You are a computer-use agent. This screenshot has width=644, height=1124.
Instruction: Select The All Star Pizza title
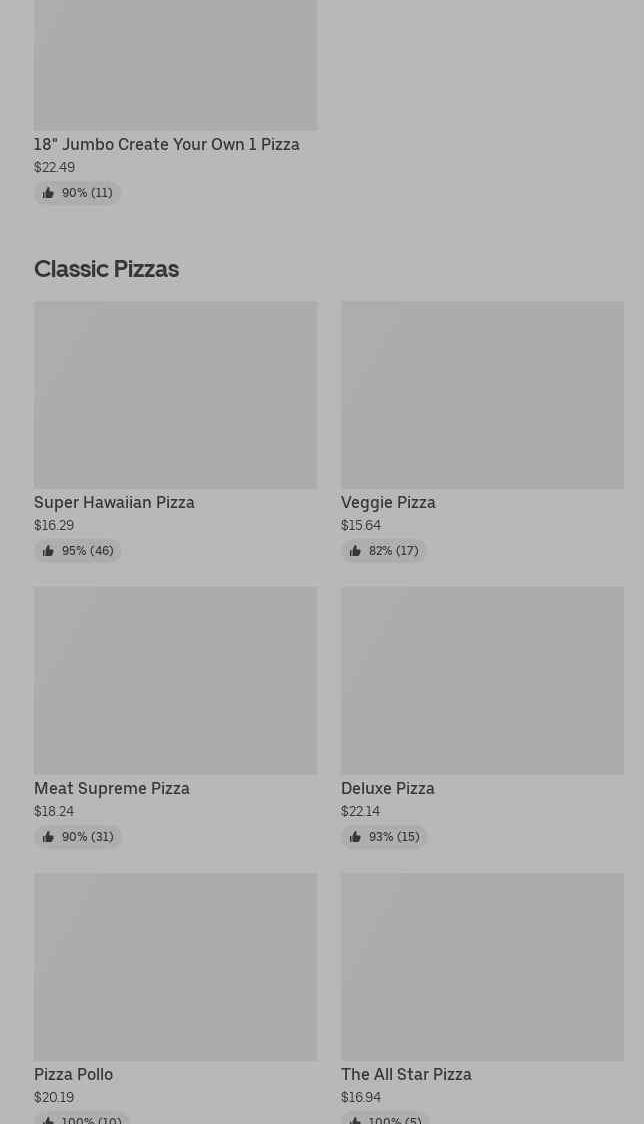pyautogui.click(x=406, y=1074)
